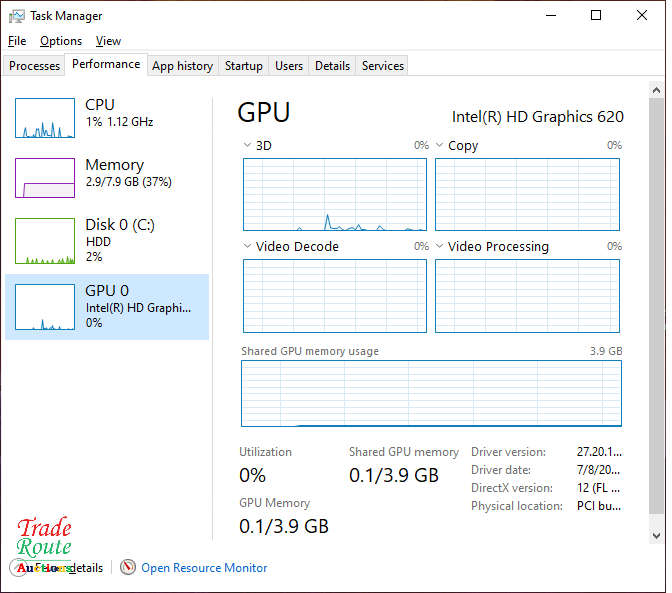Click the Task Manager app icon in title bar
This screenshot has height=593, width=672.
click(16, 16)
